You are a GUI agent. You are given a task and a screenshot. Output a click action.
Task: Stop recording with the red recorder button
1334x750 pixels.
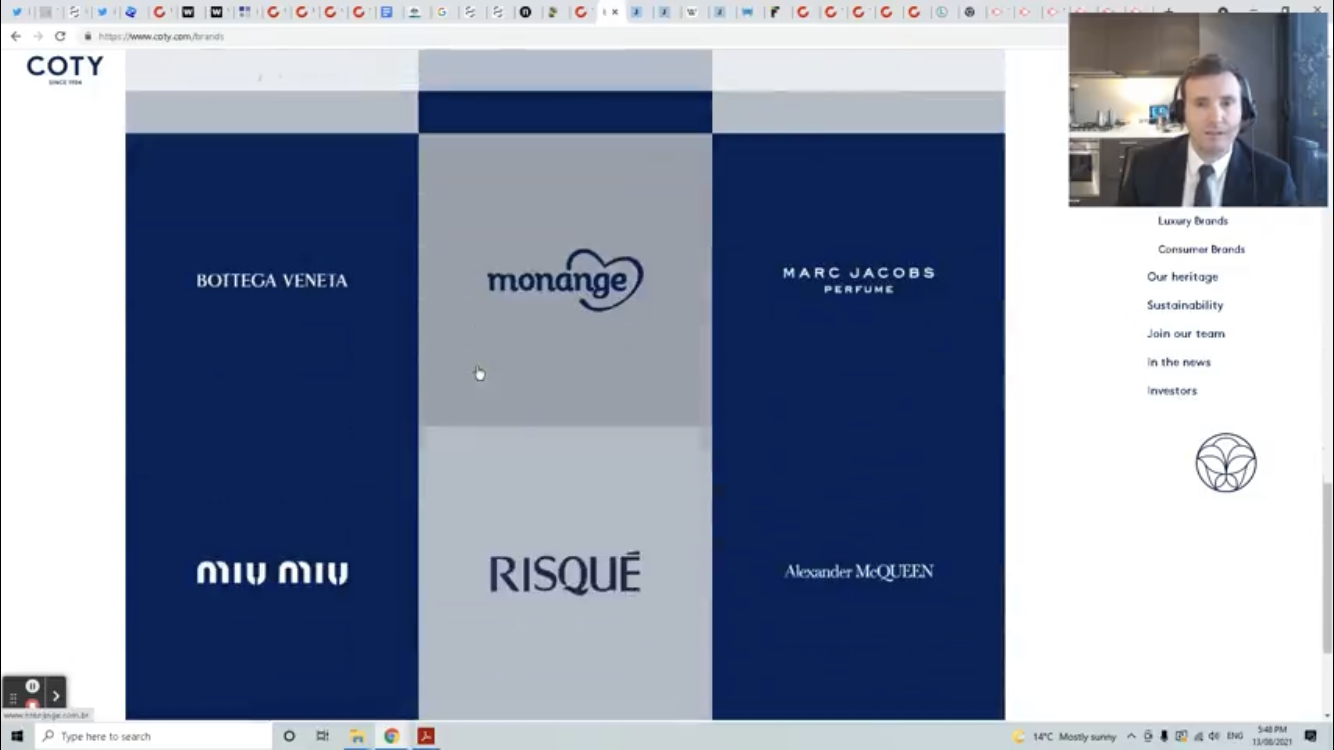click(32, 704)
